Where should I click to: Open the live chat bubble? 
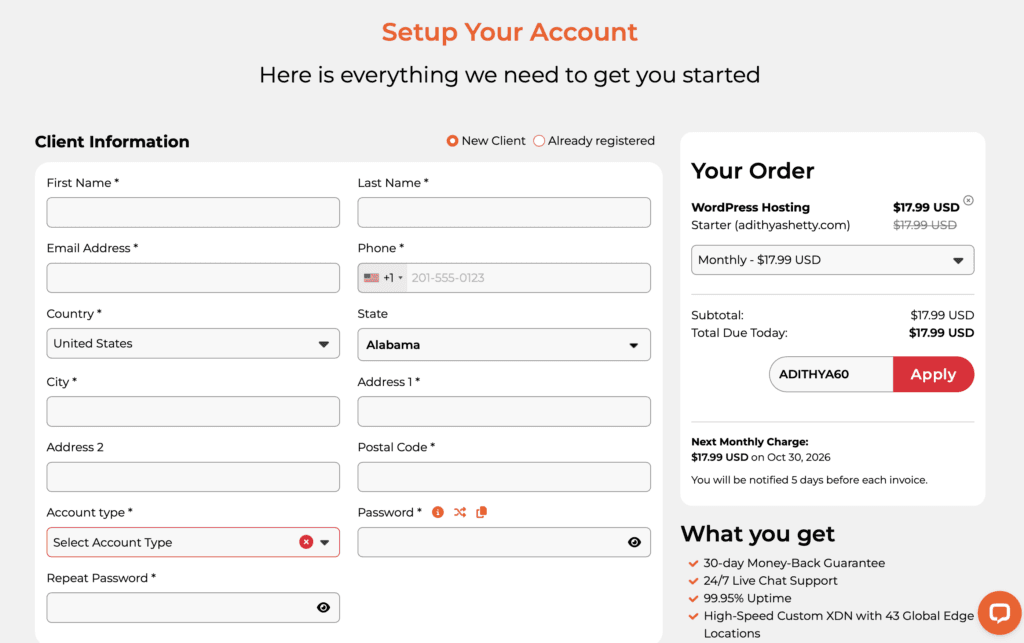tap(999, 612)
